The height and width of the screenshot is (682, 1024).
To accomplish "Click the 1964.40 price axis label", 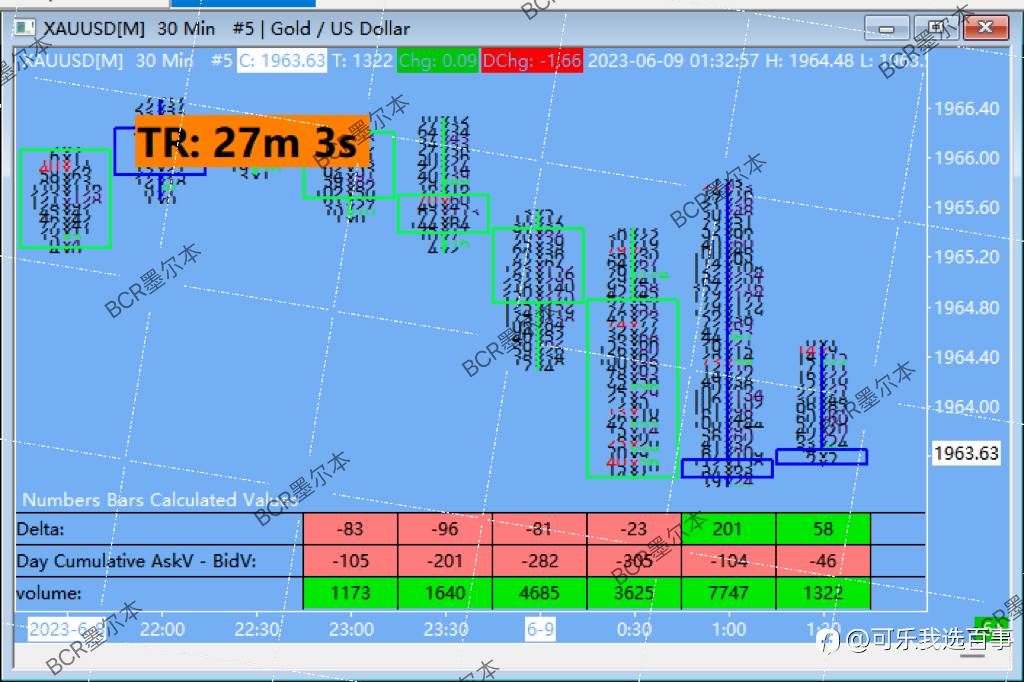I will [x=967, y=357].
